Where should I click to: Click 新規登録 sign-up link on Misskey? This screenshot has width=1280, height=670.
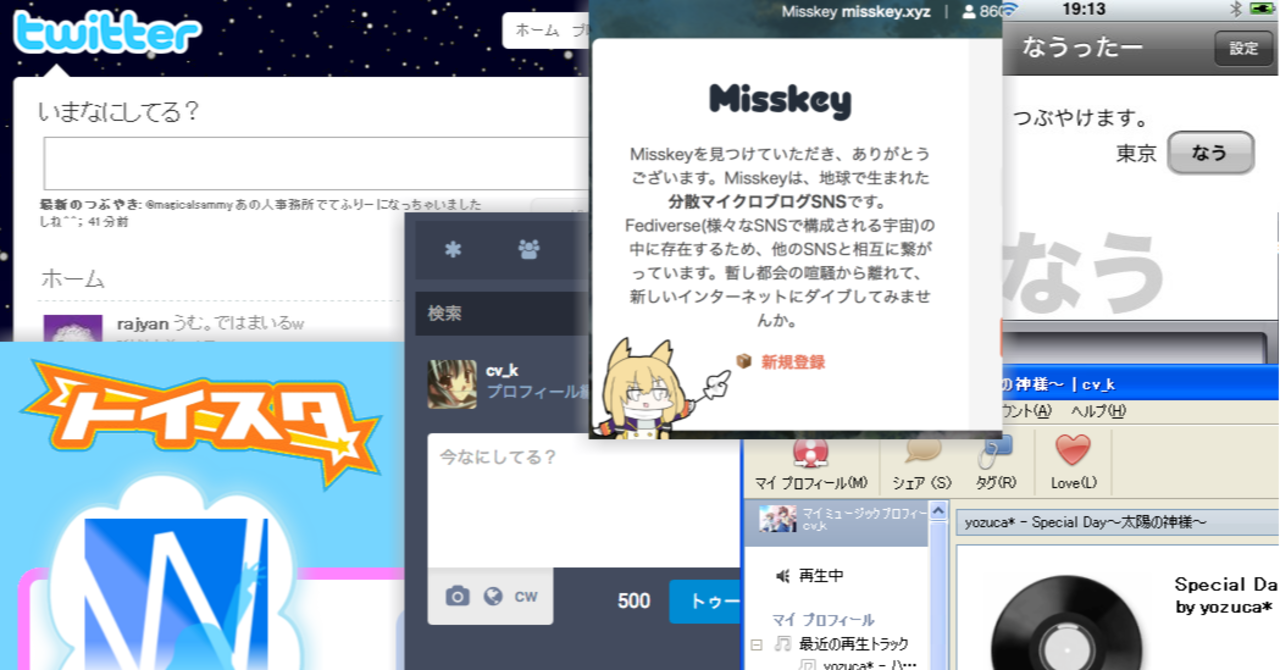[793, 362]
